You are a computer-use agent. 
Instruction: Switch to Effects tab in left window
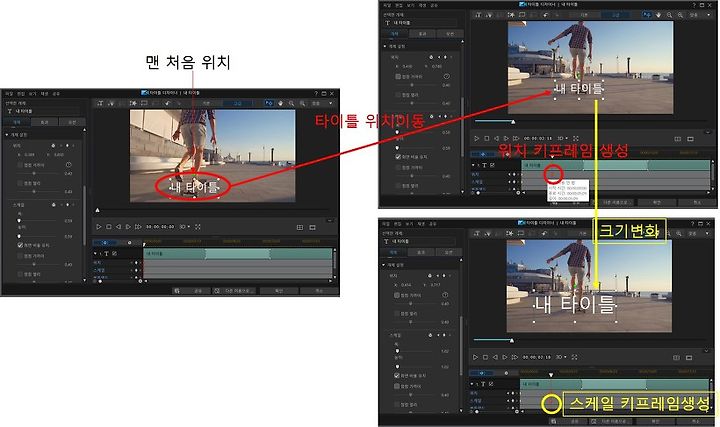tap(44, 122)
